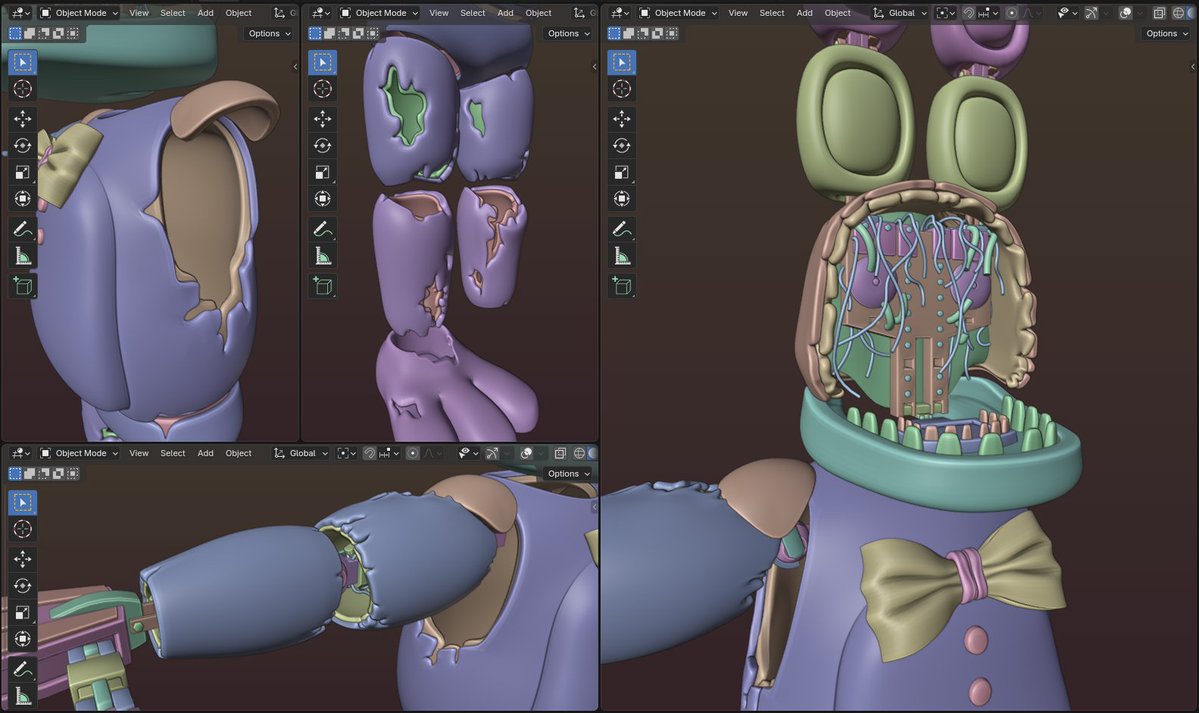This screenshot has height=713, width=1199.
Task: Select Add Cube tool in right viewport
Action: pos(622,285)
